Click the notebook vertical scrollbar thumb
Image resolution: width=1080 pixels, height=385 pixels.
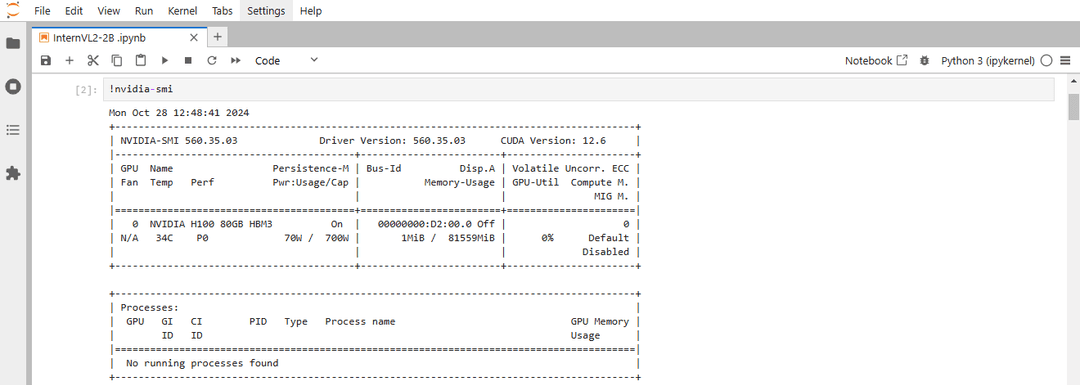coord(1074,107)
